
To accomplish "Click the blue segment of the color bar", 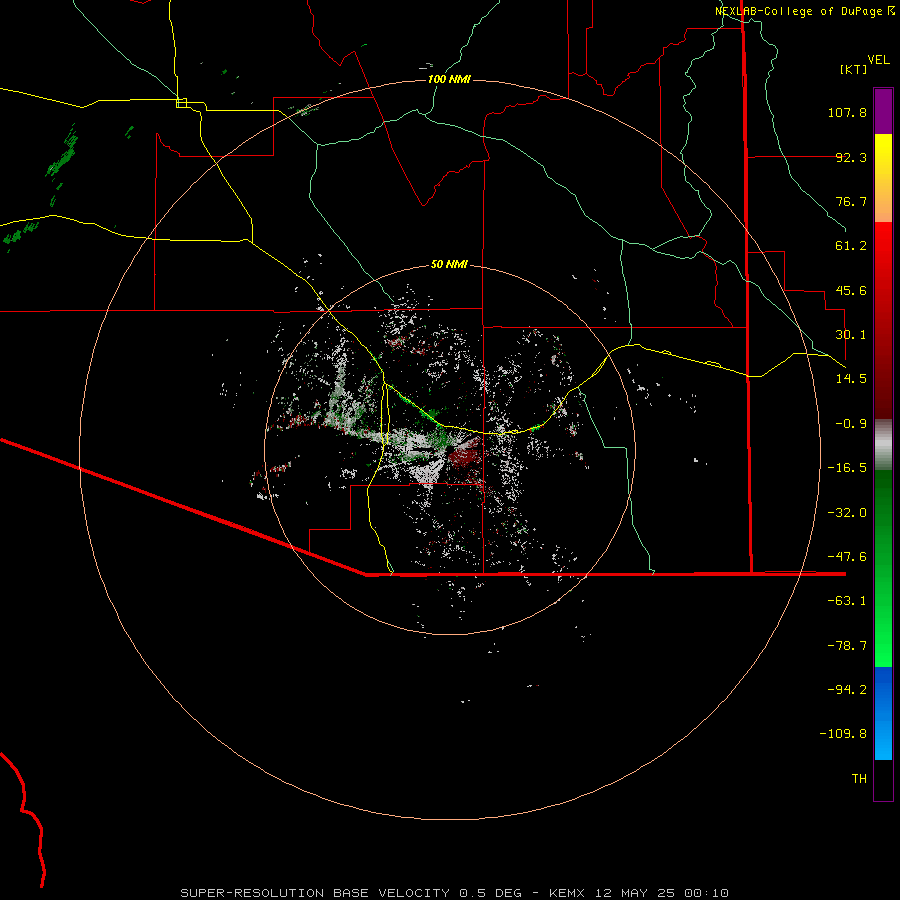I will pyautogui.click(x=883, y=713).
